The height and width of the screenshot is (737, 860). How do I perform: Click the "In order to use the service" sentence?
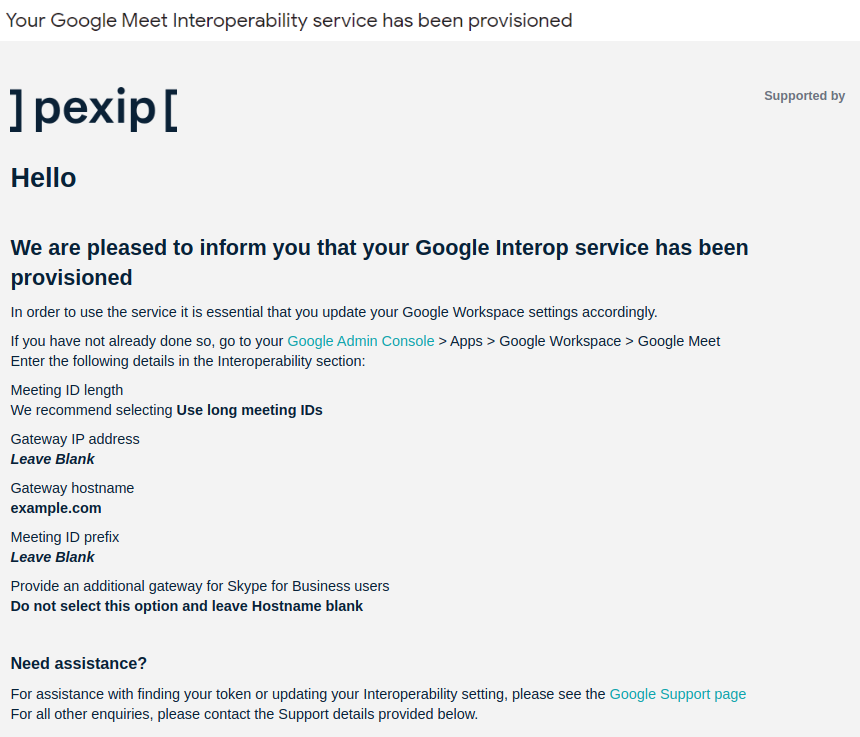pyautogui.click(x=334, y=312)
